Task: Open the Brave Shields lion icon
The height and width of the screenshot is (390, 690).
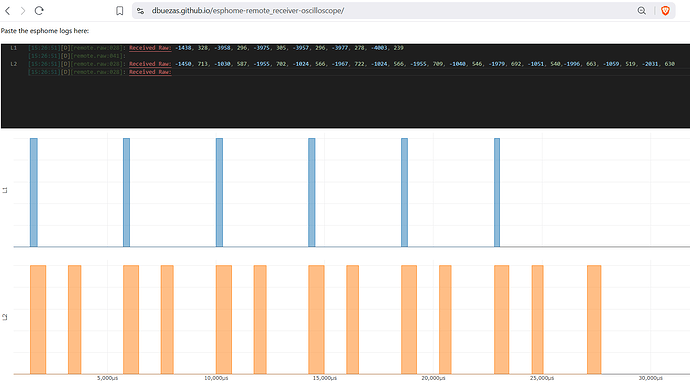Action: click(665, 11)
